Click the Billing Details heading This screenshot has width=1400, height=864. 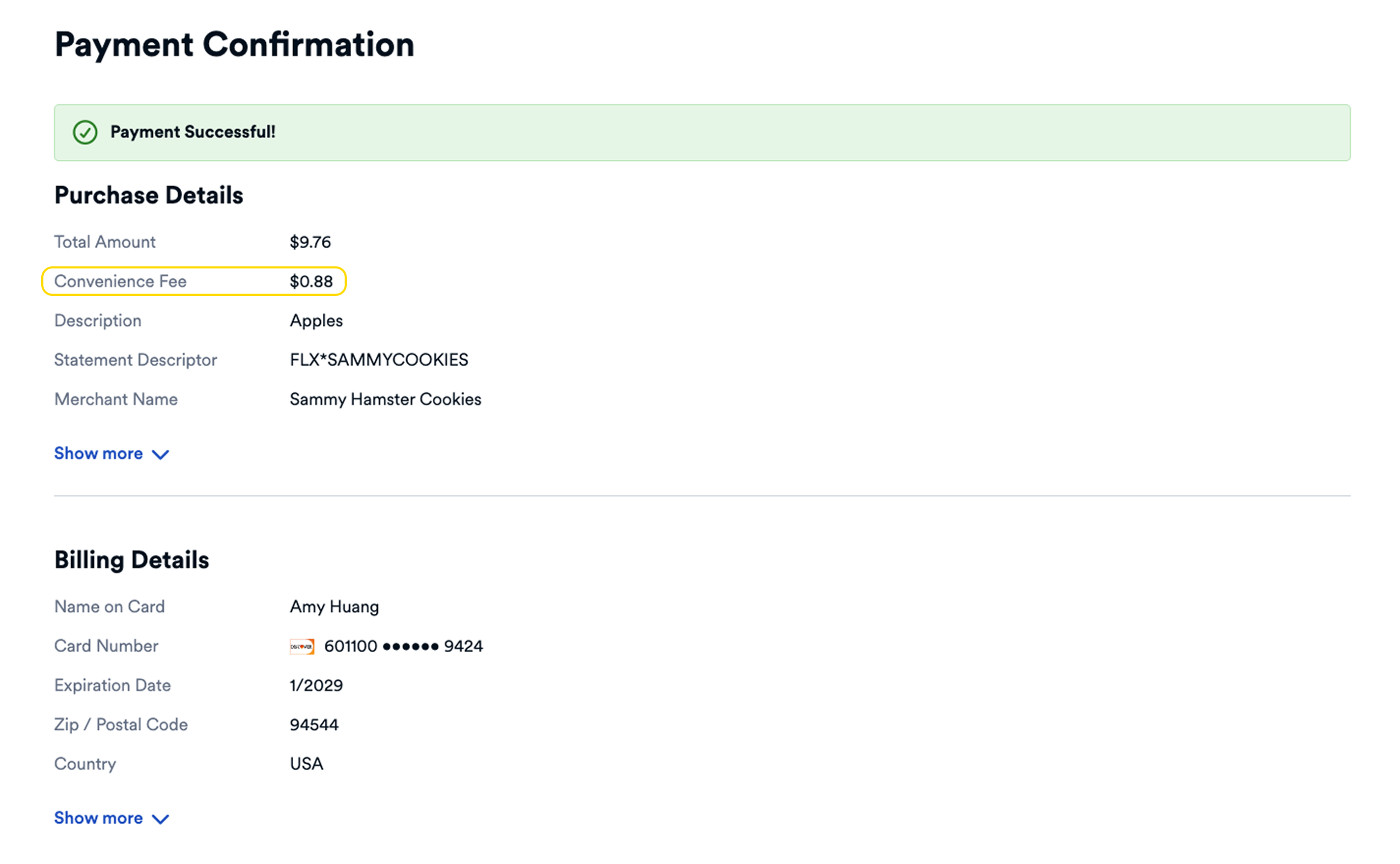click(x=131, y=560)
